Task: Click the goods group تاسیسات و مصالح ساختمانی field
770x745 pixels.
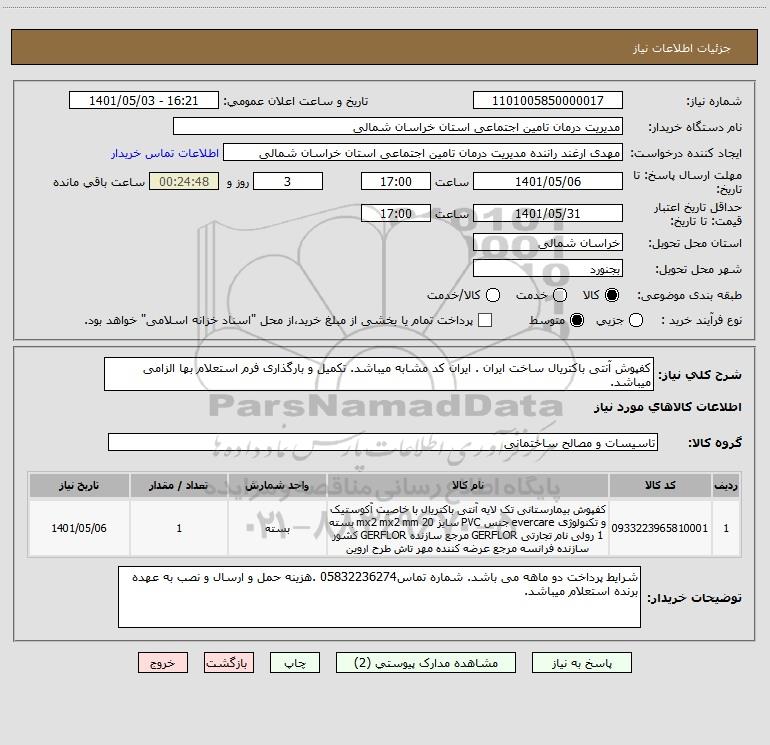Action: tap(383, 442)
